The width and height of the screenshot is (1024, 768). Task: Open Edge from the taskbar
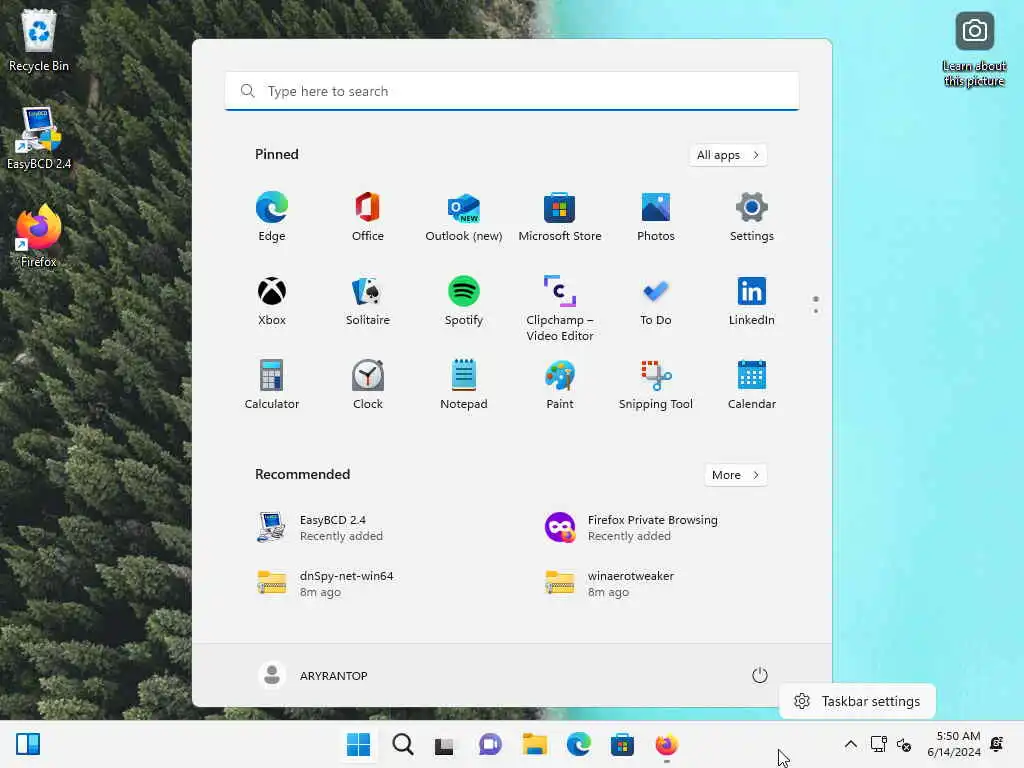coord(579,744)
